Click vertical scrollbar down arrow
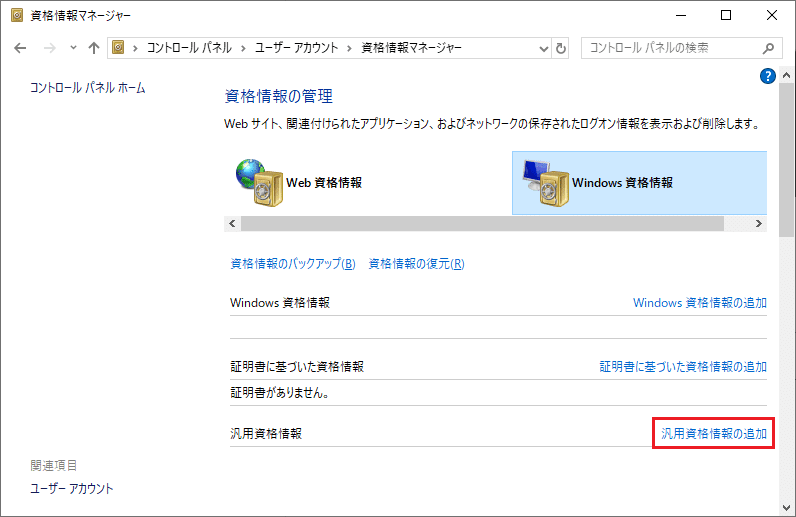 tap(787, 508)
